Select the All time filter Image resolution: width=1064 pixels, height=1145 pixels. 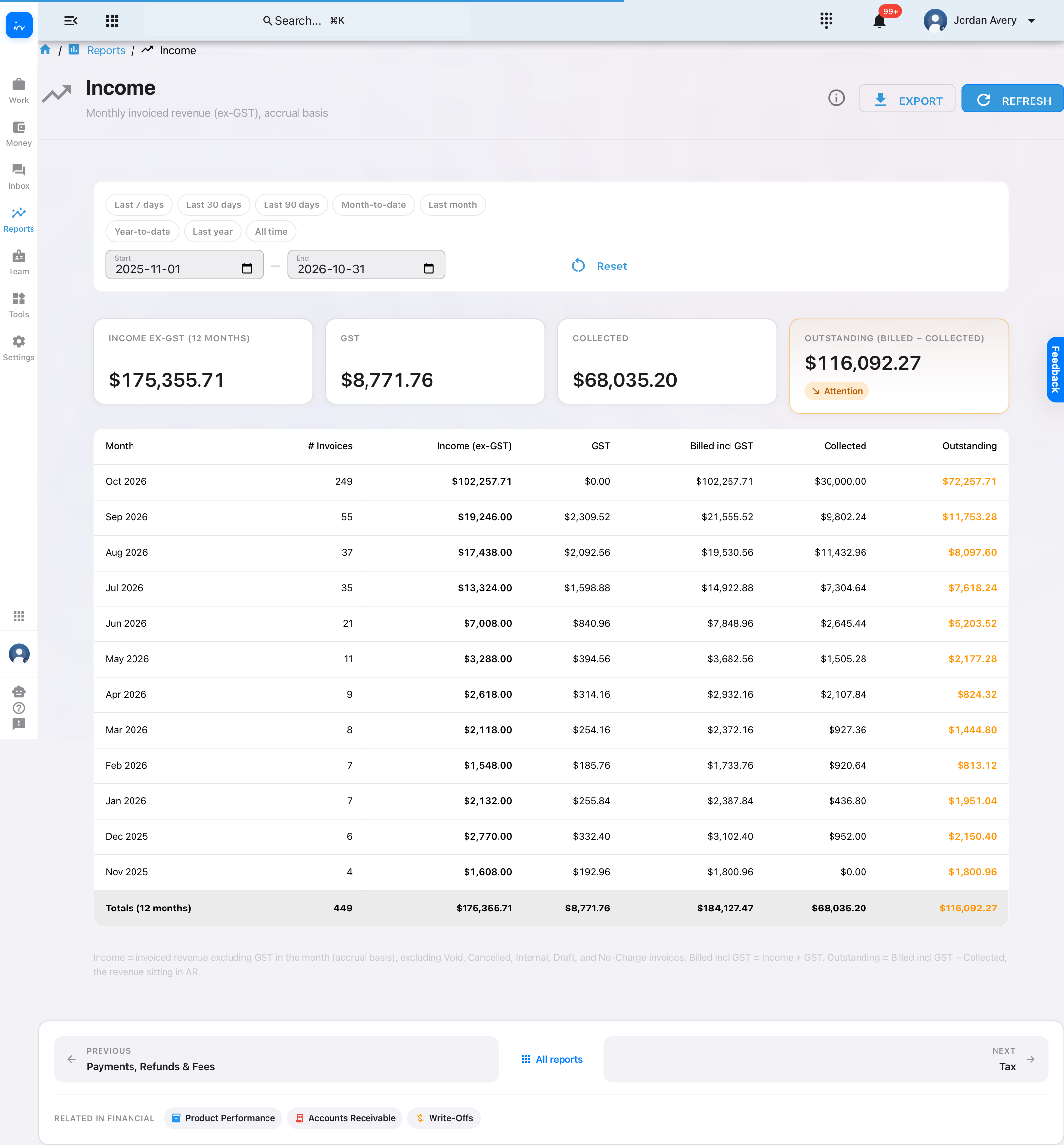coord(271,231)
